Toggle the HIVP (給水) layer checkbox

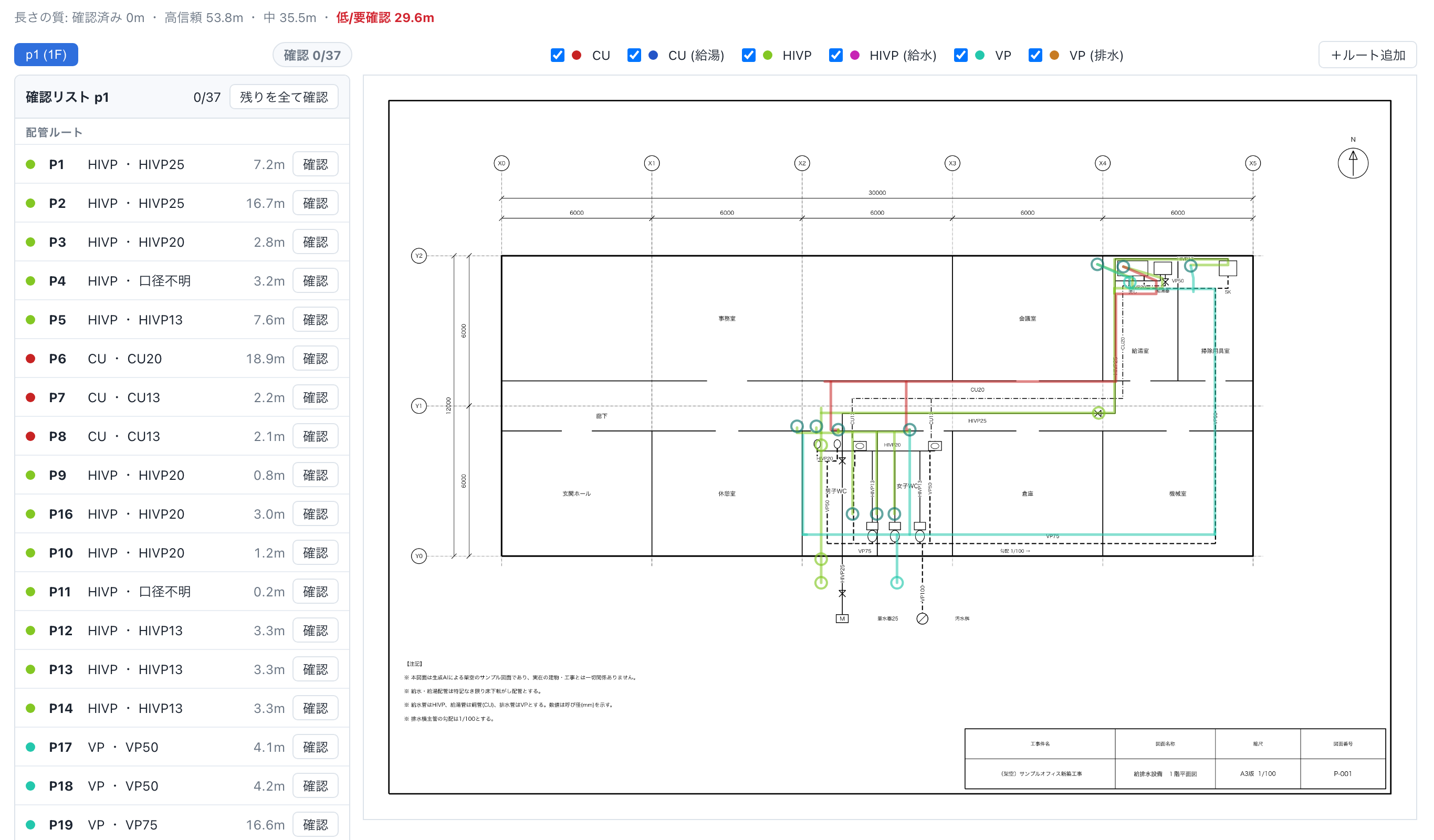point(835,55)
